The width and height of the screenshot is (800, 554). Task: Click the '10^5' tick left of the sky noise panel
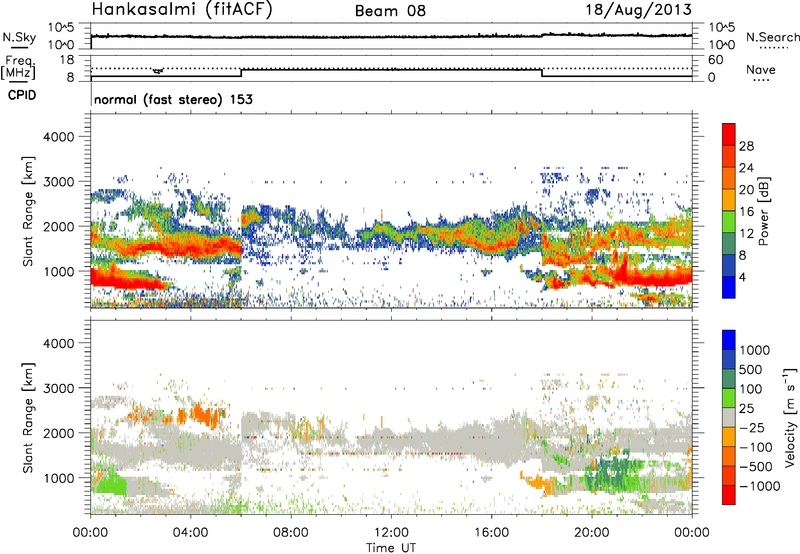click(61, 28)
